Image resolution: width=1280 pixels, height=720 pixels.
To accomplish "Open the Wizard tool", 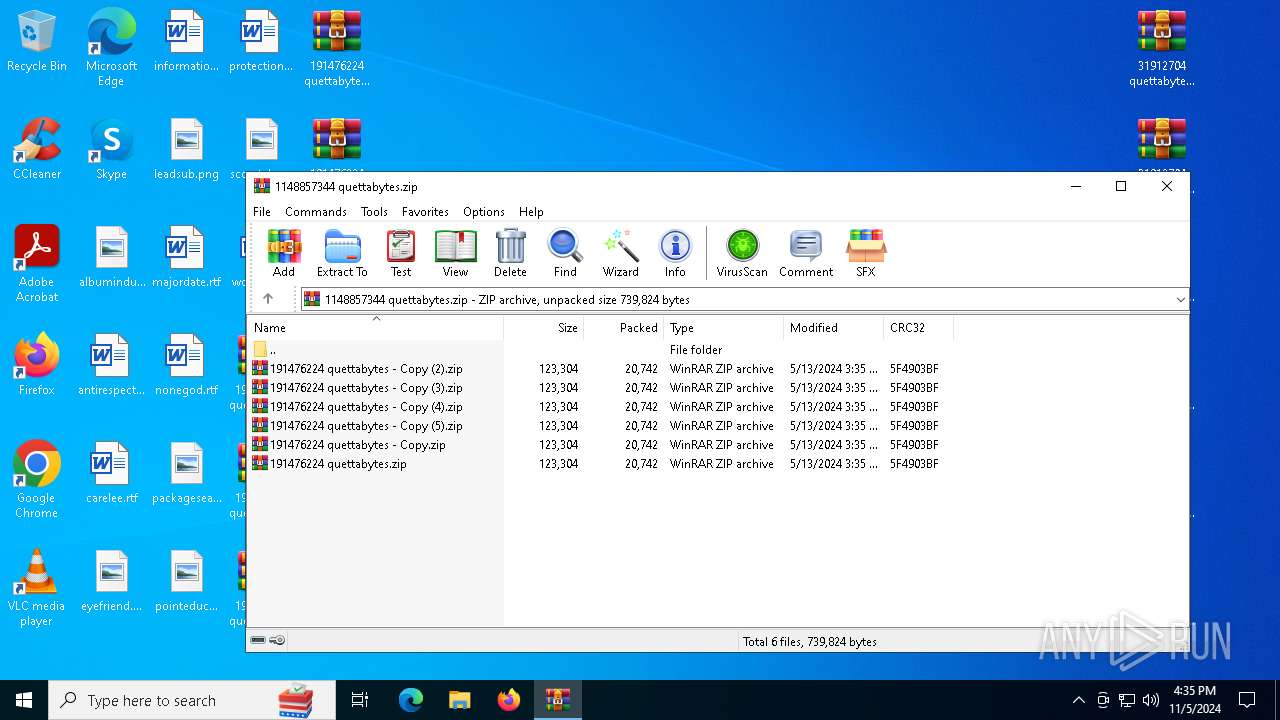I will click(x=620, y=253).
